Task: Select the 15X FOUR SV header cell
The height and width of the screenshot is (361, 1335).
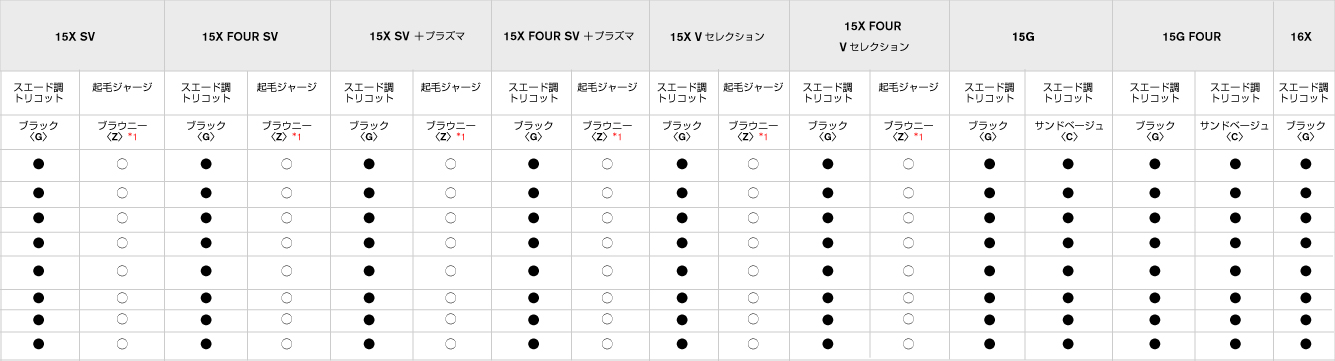Action: [239, 36]
